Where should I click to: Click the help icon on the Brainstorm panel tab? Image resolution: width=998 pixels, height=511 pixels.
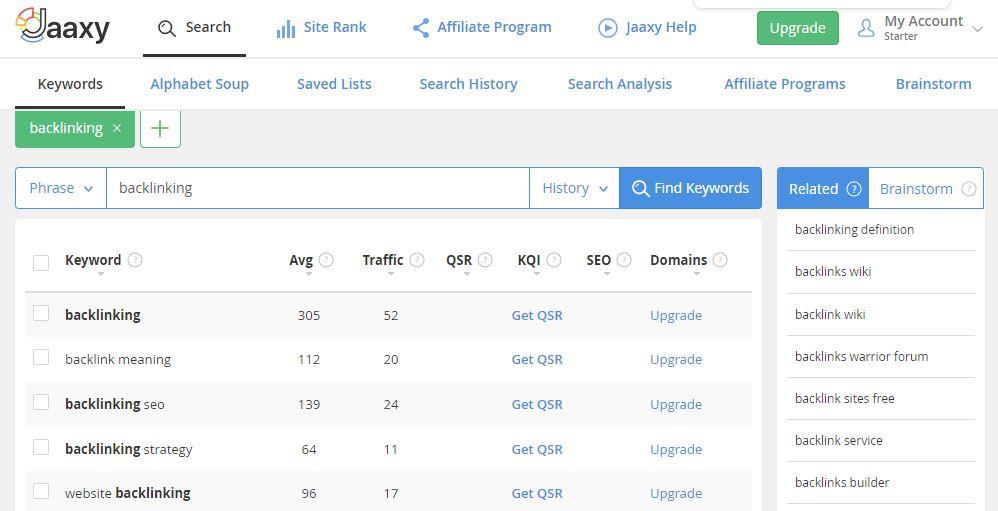[969, 189]
